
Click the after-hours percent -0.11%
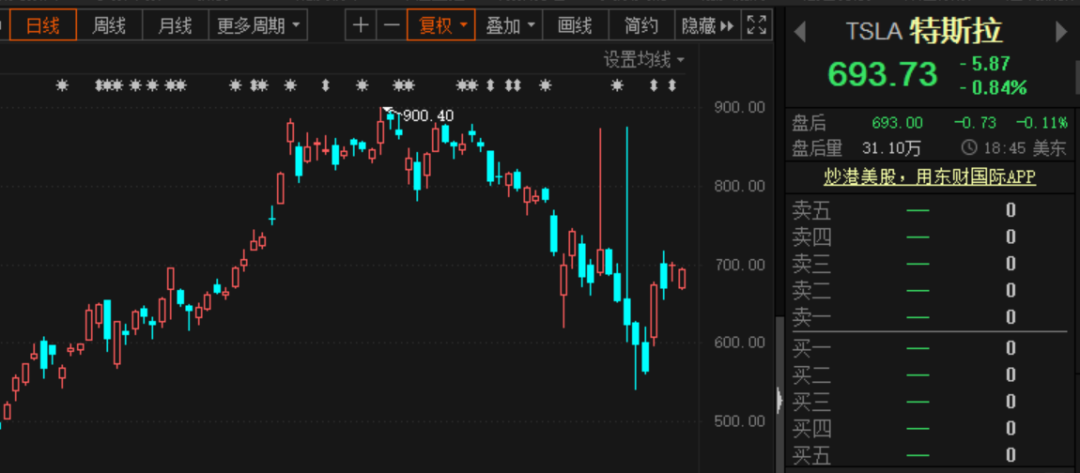[1041, 123]
